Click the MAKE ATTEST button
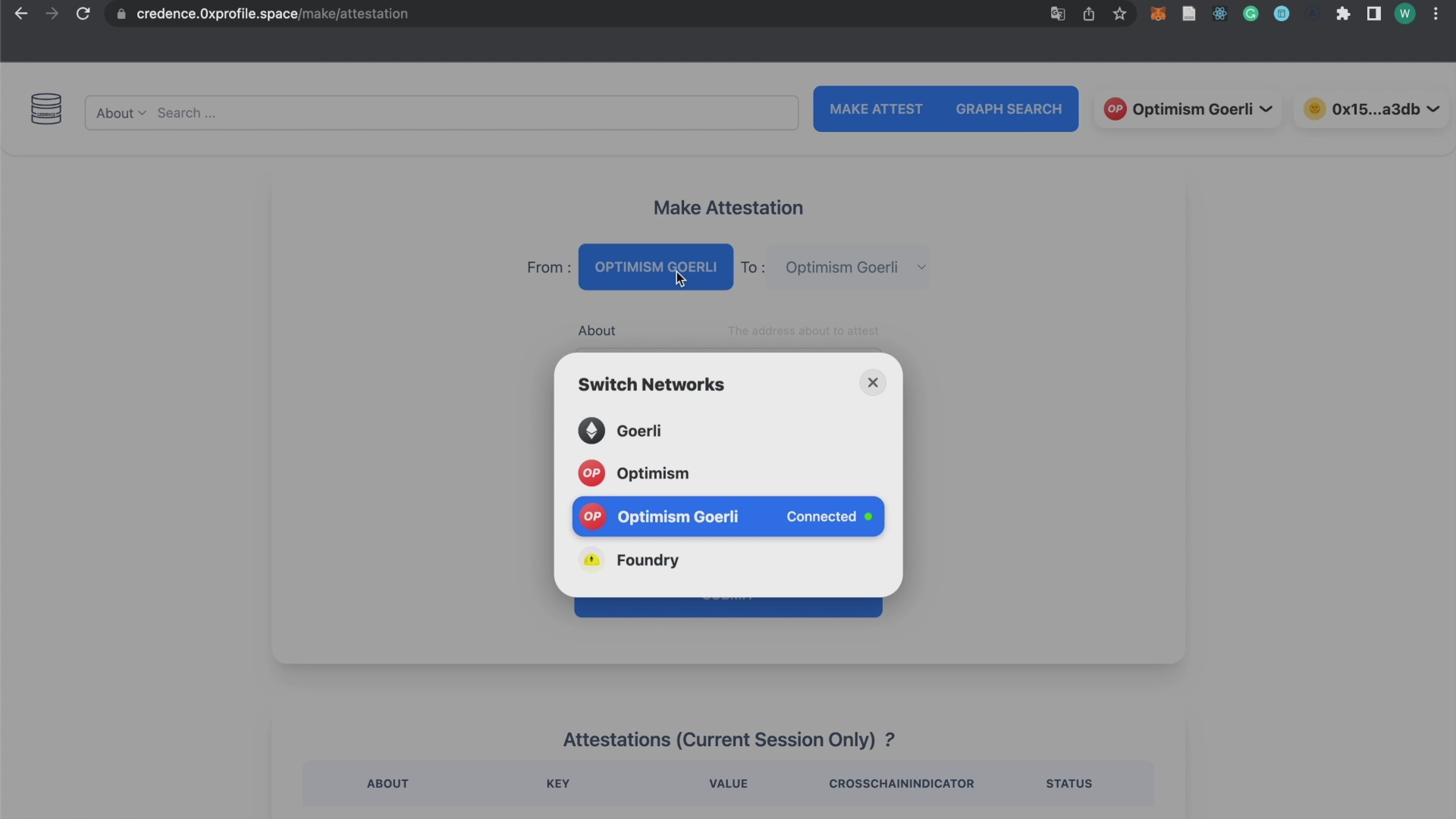Image resolution: width=1456 pixels, height=819 pixels. 876,109
